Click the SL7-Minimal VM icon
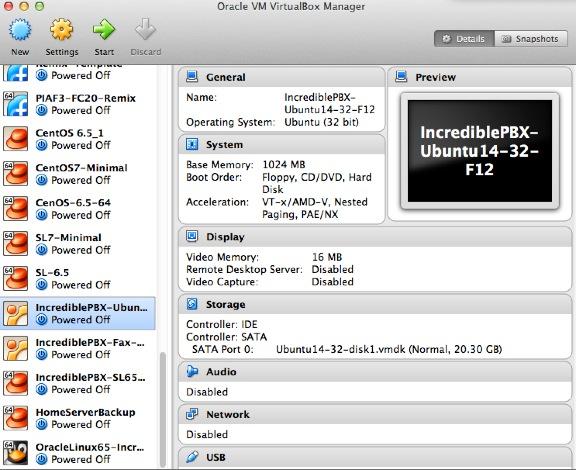The height and width of the screenshot is (470, 576). pos(15,244)
